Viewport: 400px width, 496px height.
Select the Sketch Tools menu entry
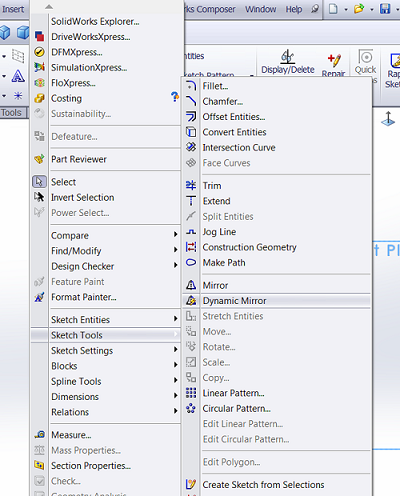(106, 335)
